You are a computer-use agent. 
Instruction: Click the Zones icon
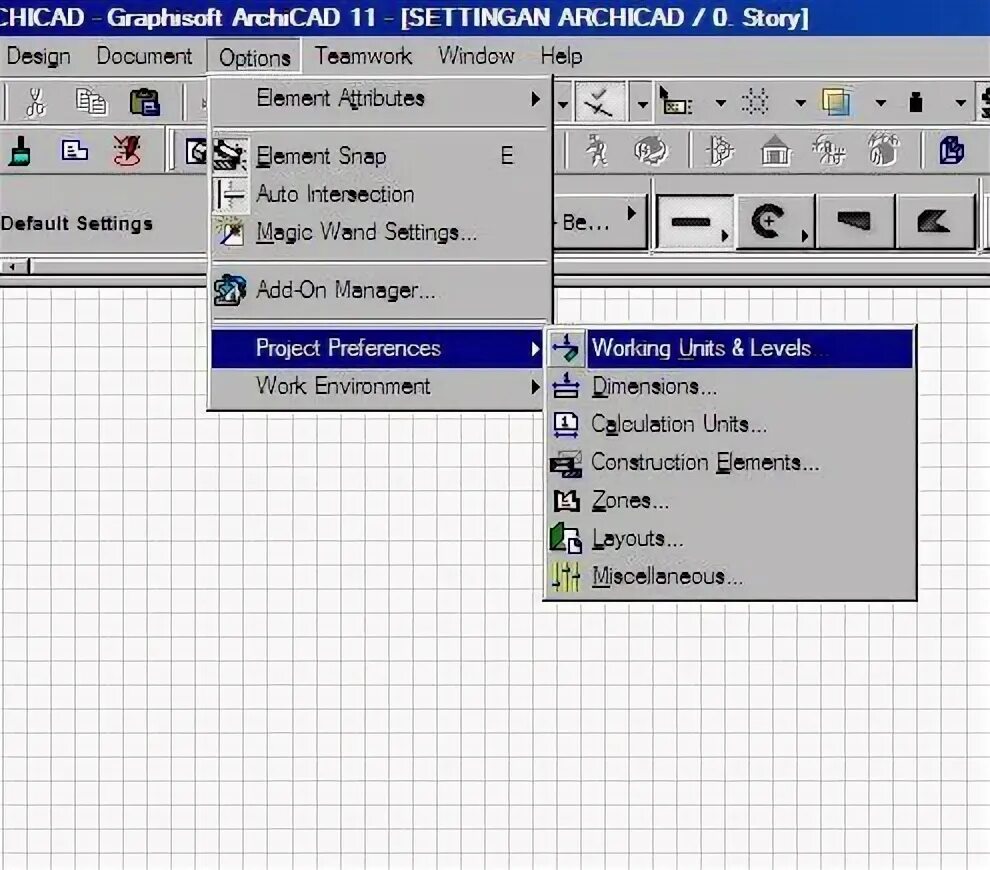tap(566, 501)
